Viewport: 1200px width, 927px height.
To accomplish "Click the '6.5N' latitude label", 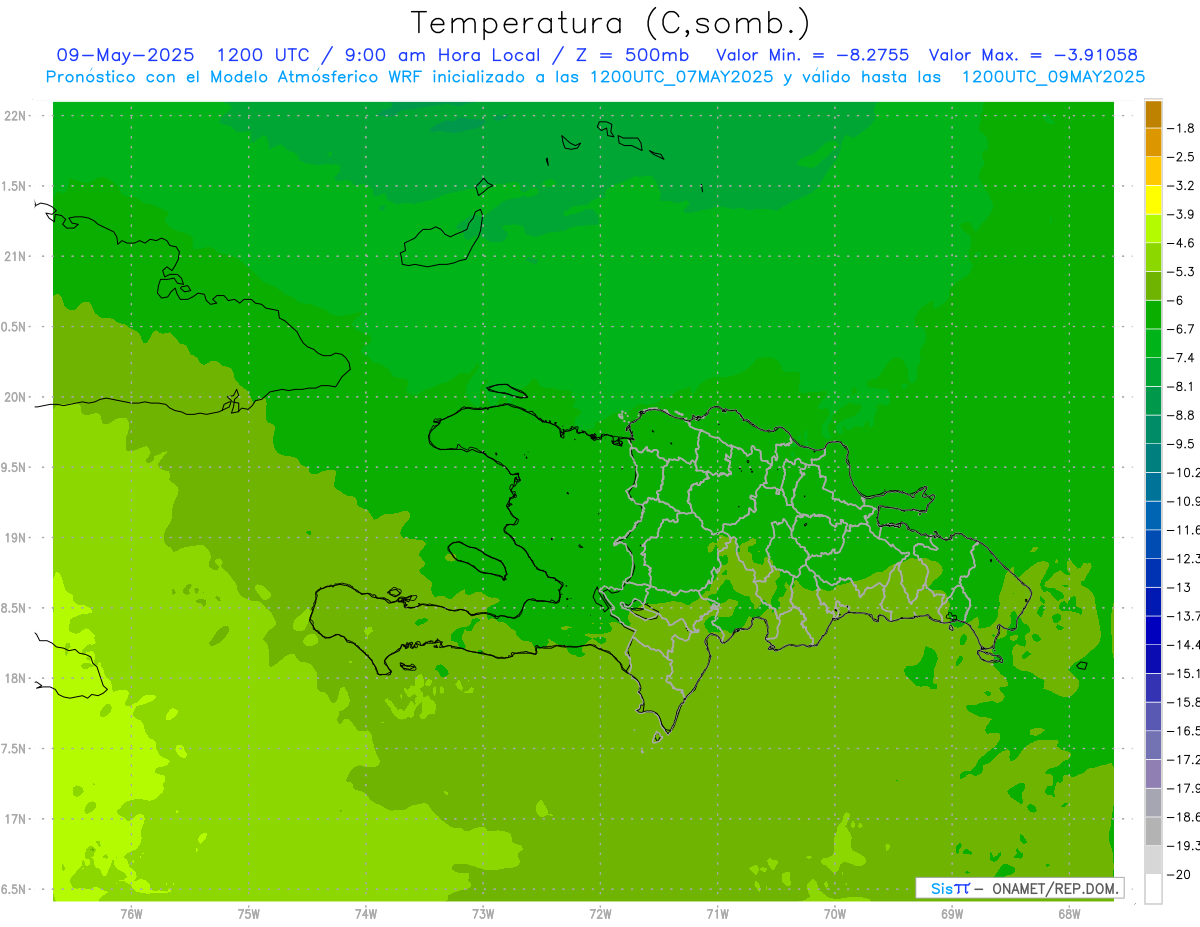I will click(x=14, y=889).
